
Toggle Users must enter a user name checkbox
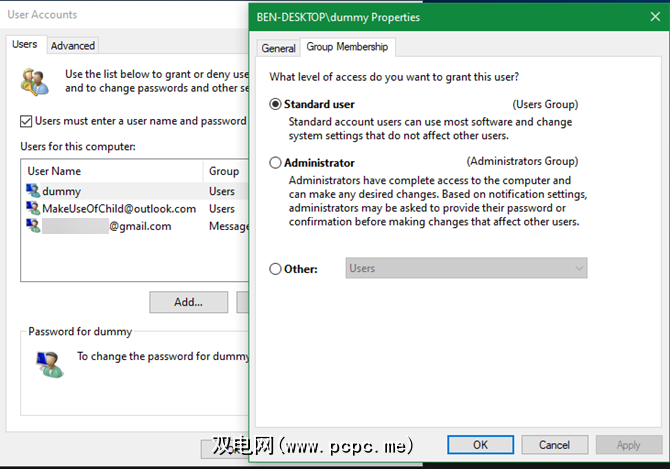pyautogui.click(x=26, y=121)
